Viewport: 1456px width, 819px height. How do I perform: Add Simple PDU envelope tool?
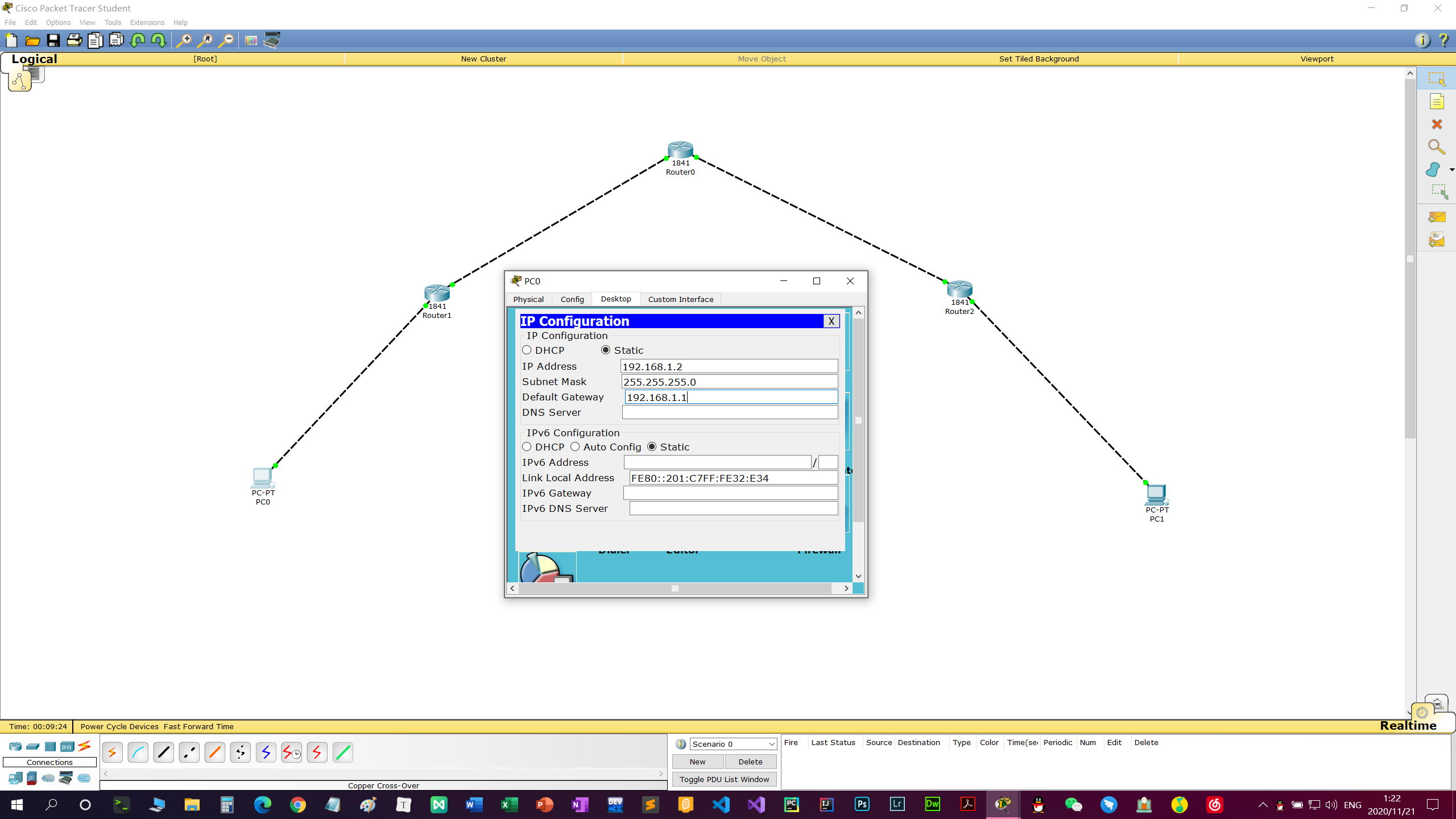click(x=1437, y=217)
